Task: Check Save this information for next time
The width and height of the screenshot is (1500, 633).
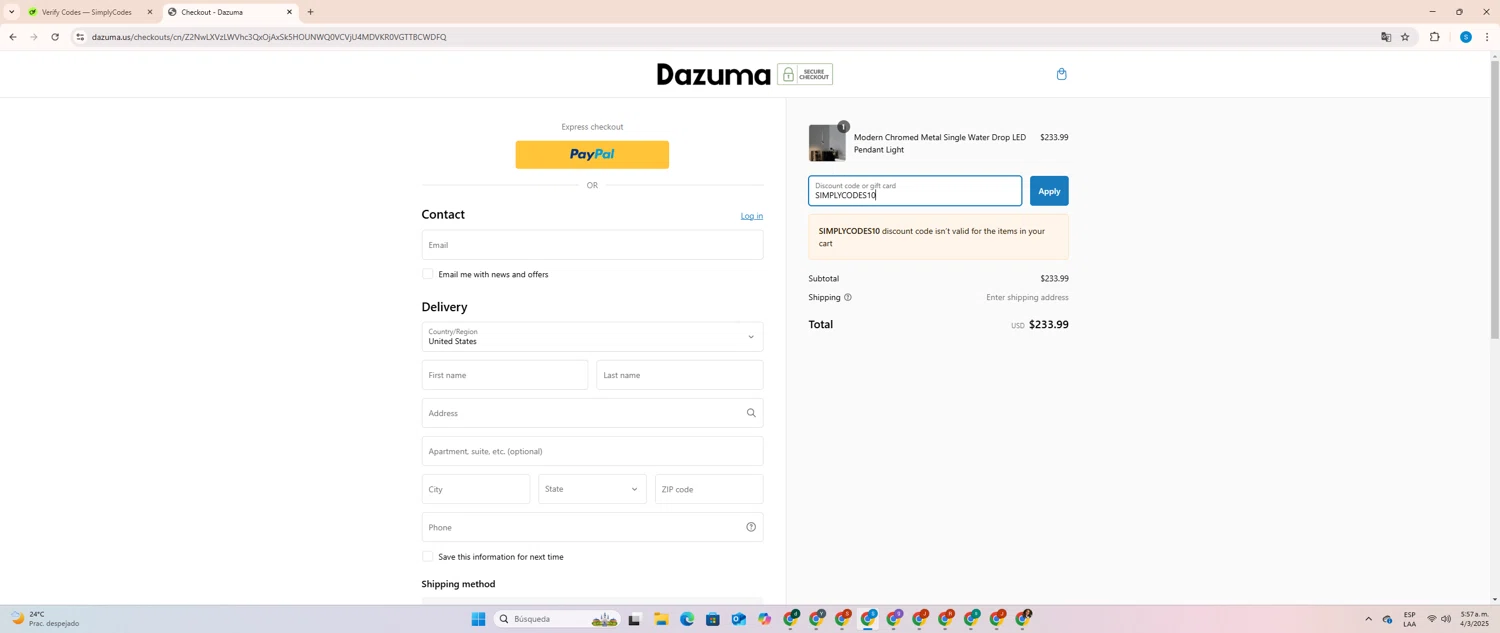Action: pyautogui.click(x=428, y=557)
